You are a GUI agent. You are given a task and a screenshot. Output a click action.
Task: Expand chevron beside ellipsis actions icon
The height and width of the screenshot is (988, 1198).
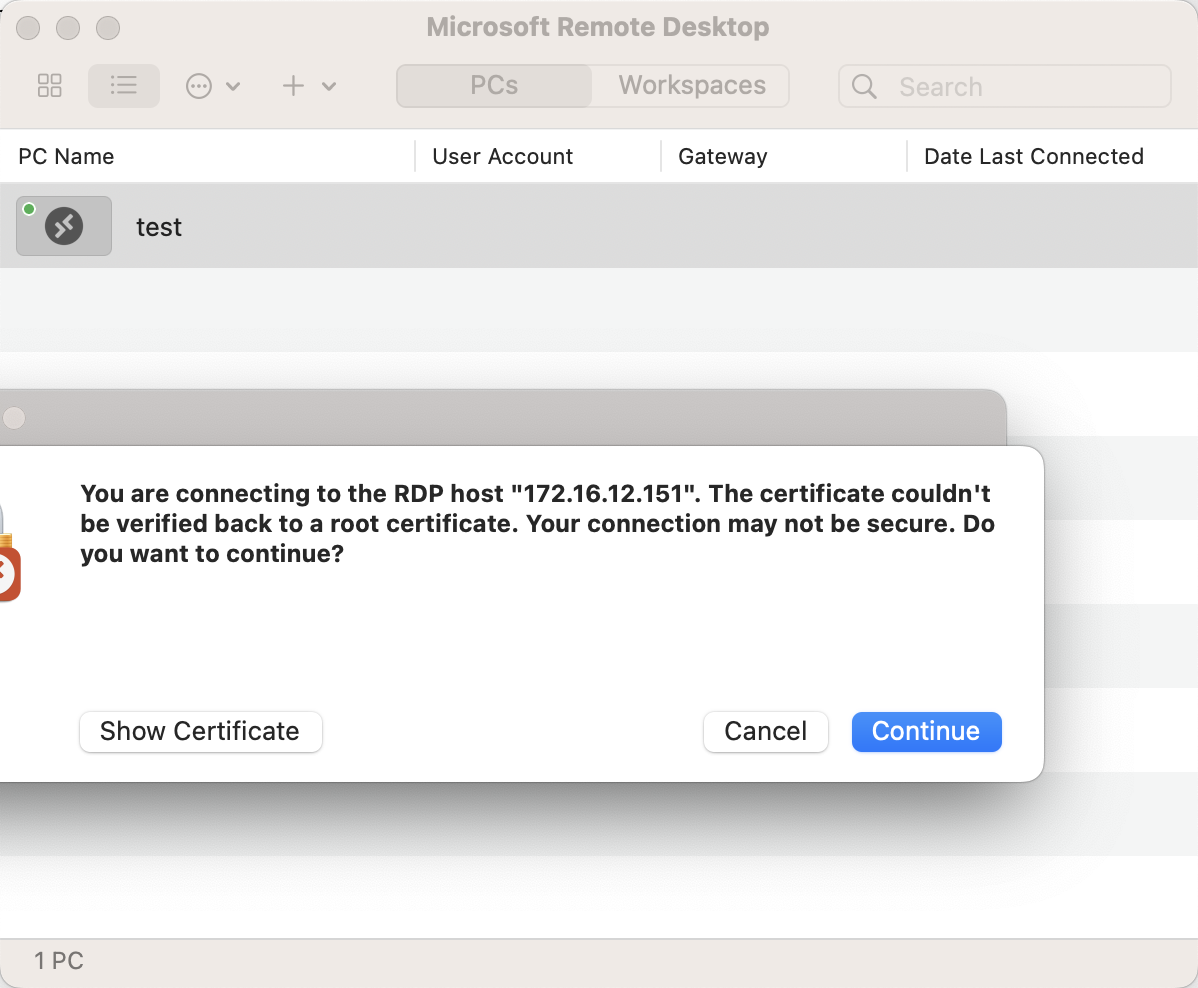click(234, 86)
